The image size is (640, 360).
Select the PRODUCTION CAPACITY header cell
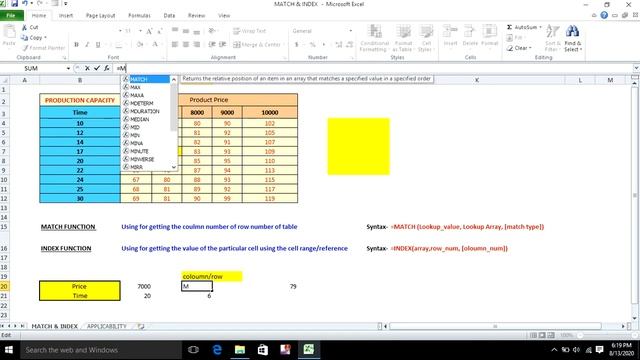[x=80, y=100]
